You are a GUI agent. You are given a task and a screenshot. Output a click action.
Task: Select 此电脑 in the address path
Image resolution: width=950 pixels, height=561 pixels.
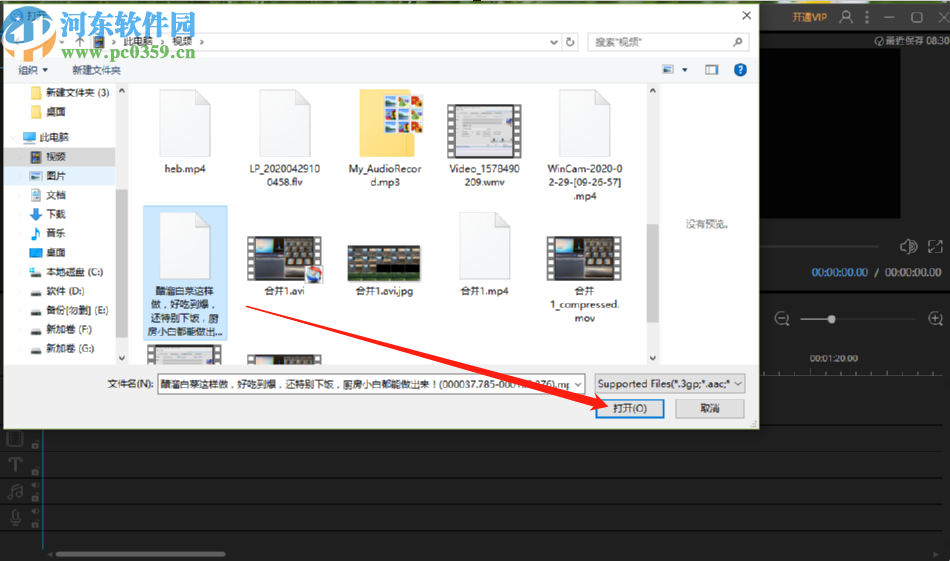coord(138,41)
